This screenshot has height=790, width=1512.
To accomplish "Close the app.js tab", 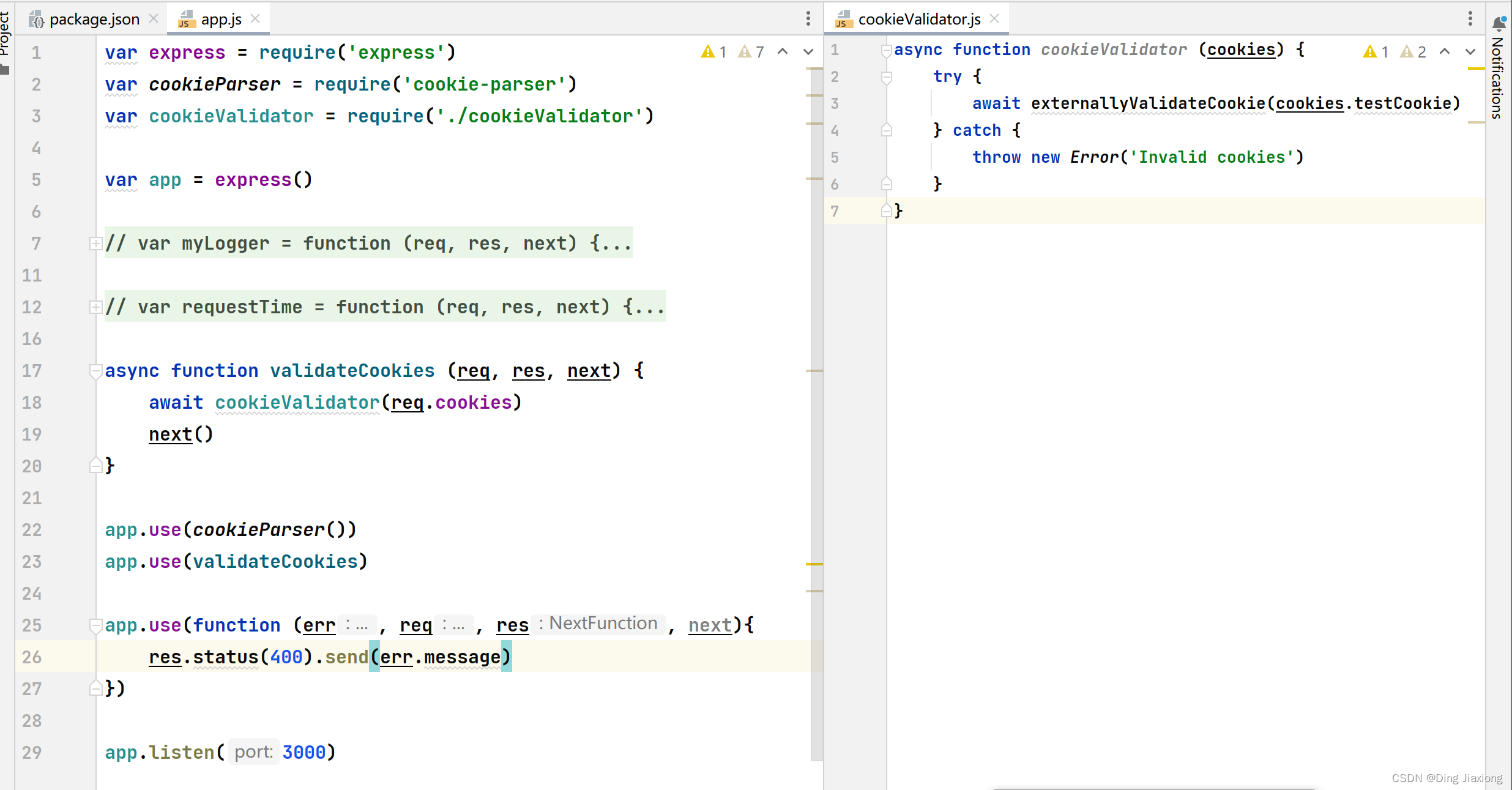I will pyautogui.click(x=256, y=19).
